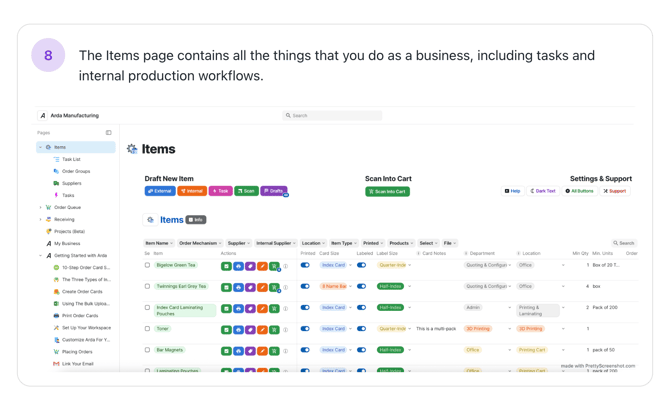Image resolution: width=670 pixels, height=406 pixels.
Task: Click the green Scan Into Cart button
Action: [x=387, y=191]
